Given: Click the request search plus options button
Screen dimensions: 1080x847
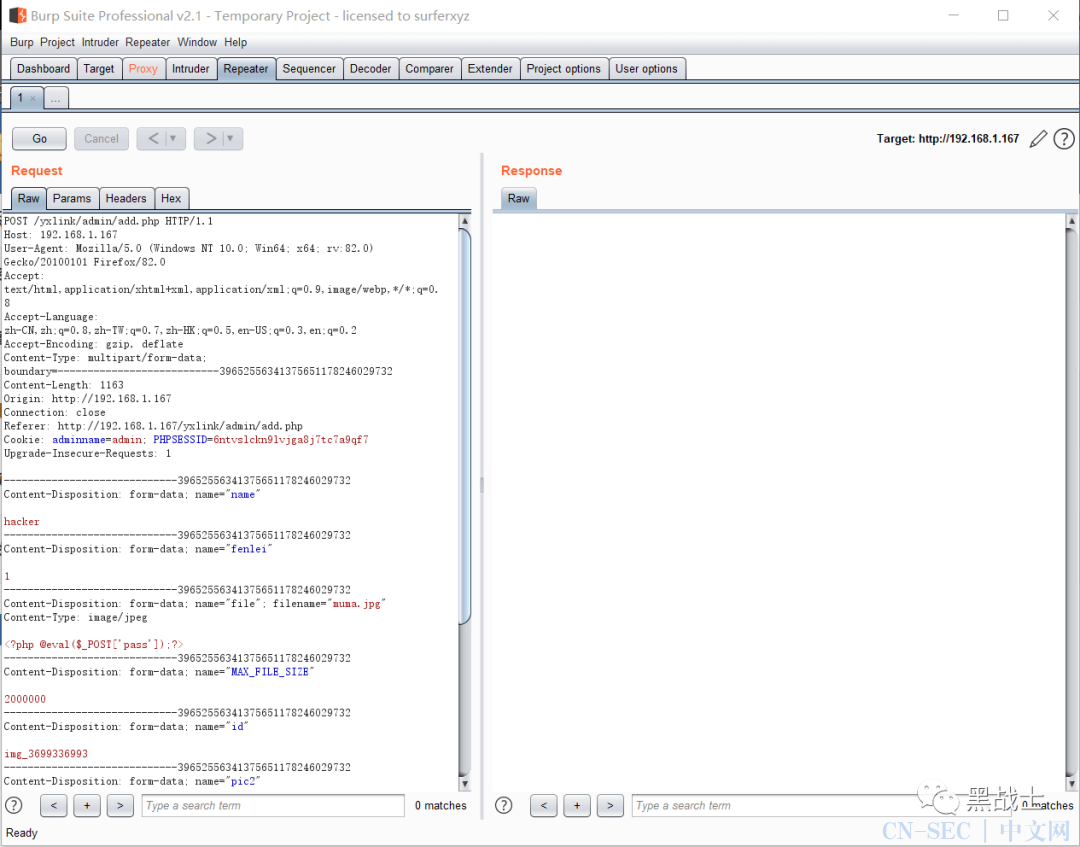Looking at the screenshot, I should pyautogui.click(x=87, y=805).
